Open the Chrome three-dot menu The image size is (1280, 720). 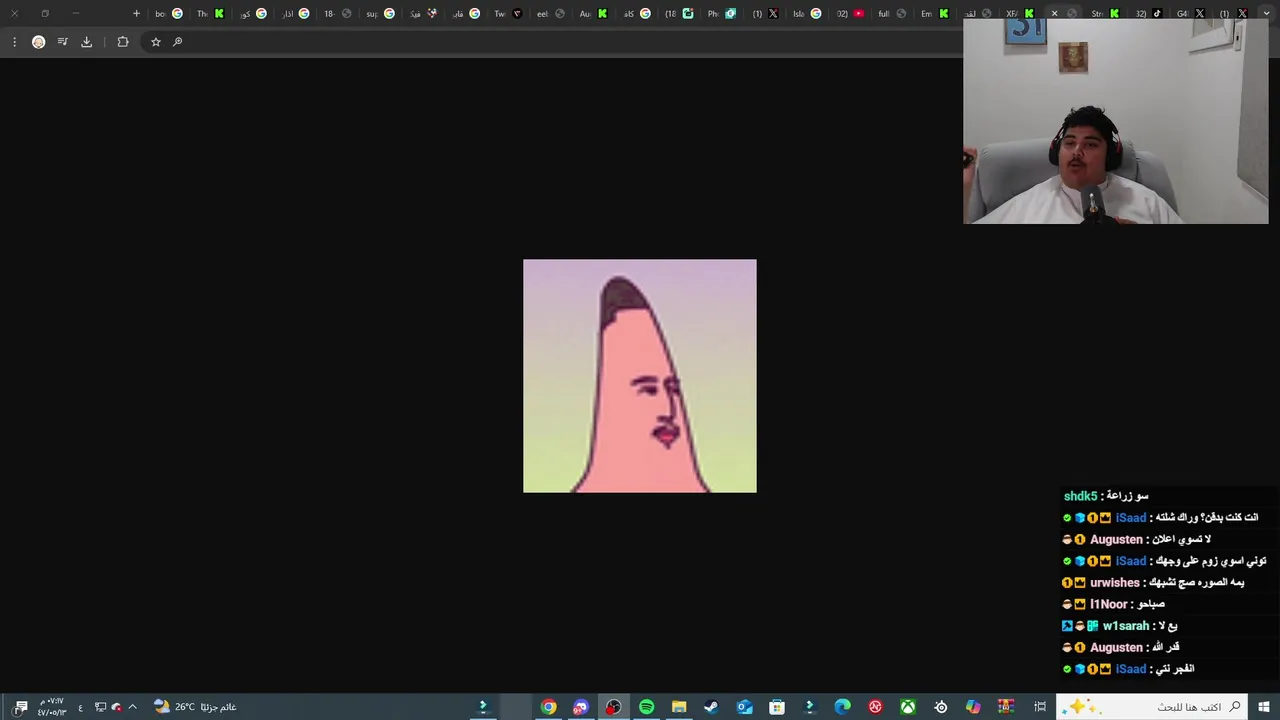14,42
